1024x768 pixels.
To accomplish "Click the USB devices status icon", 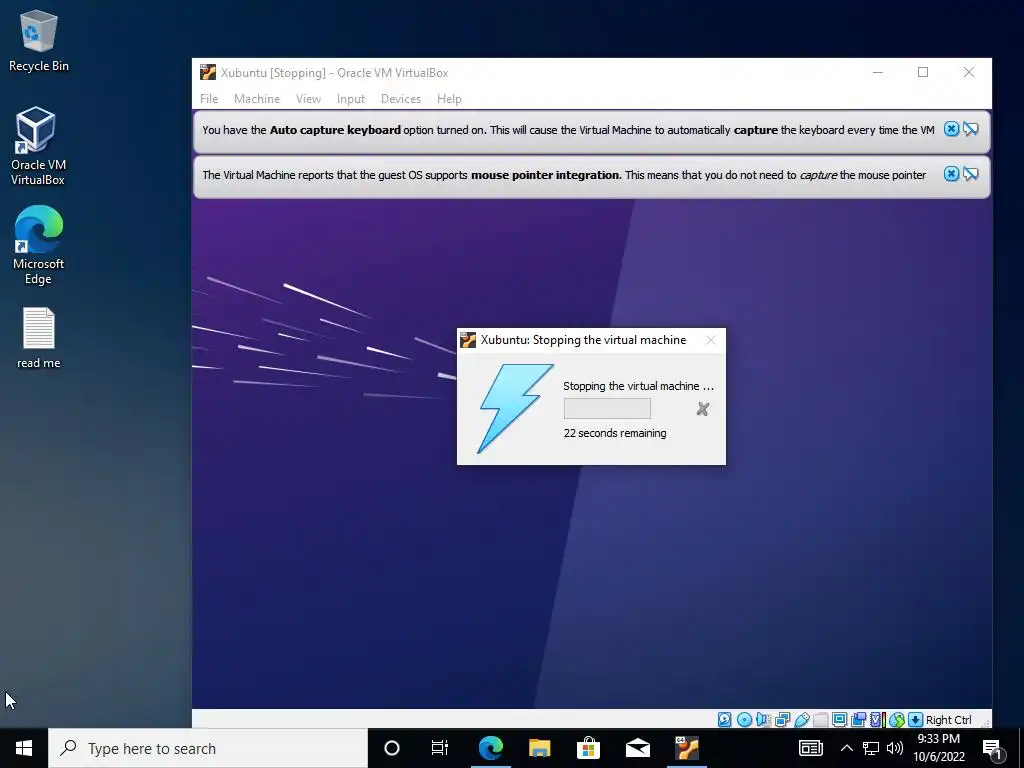I will (802, 720).
